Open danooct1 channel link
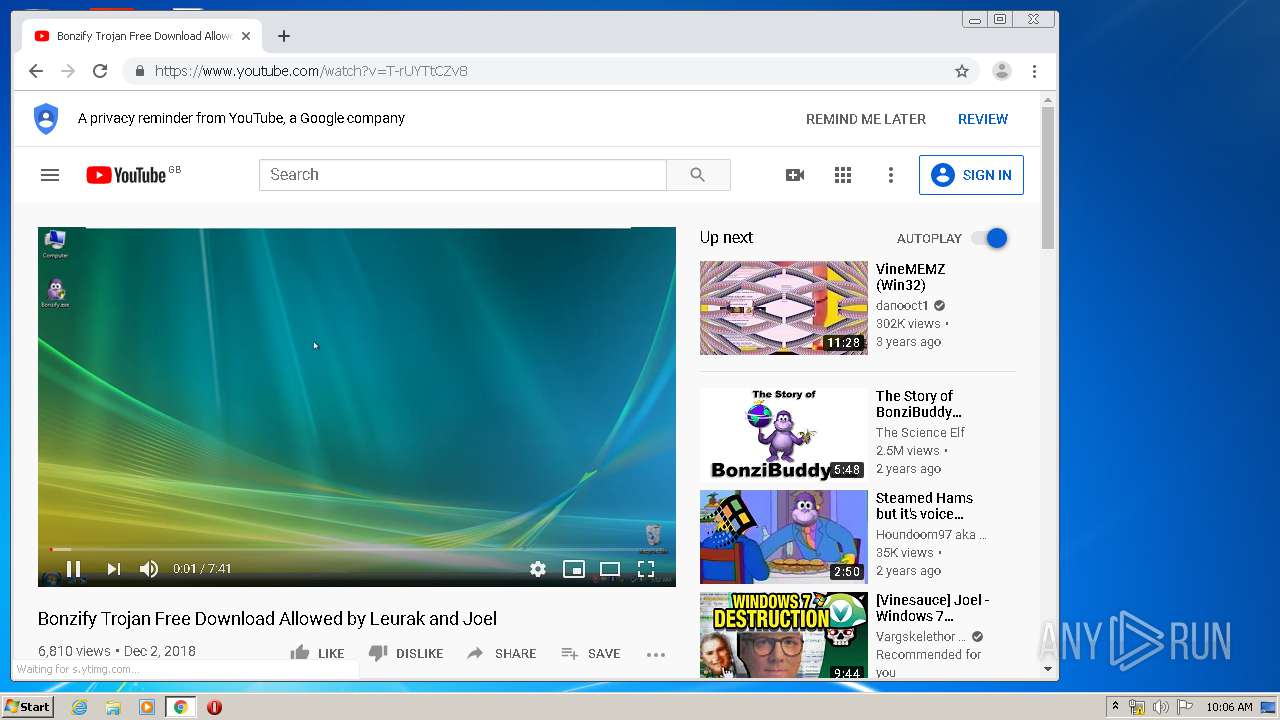Screen dimensions: 1280x720 (902, 306)
